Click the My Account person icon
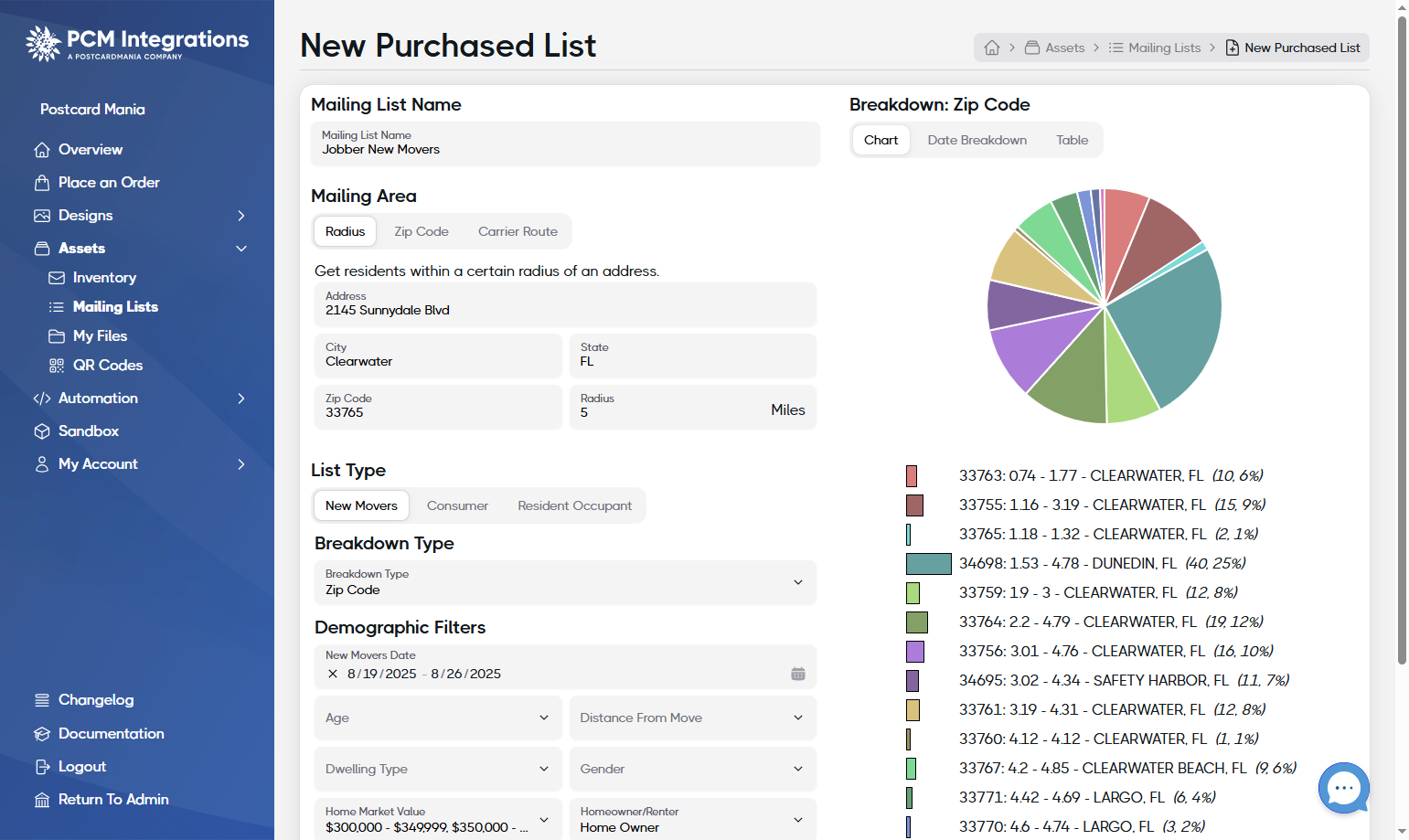The height and width of the screenshot is (840, 1409). [x=42, y=464]
